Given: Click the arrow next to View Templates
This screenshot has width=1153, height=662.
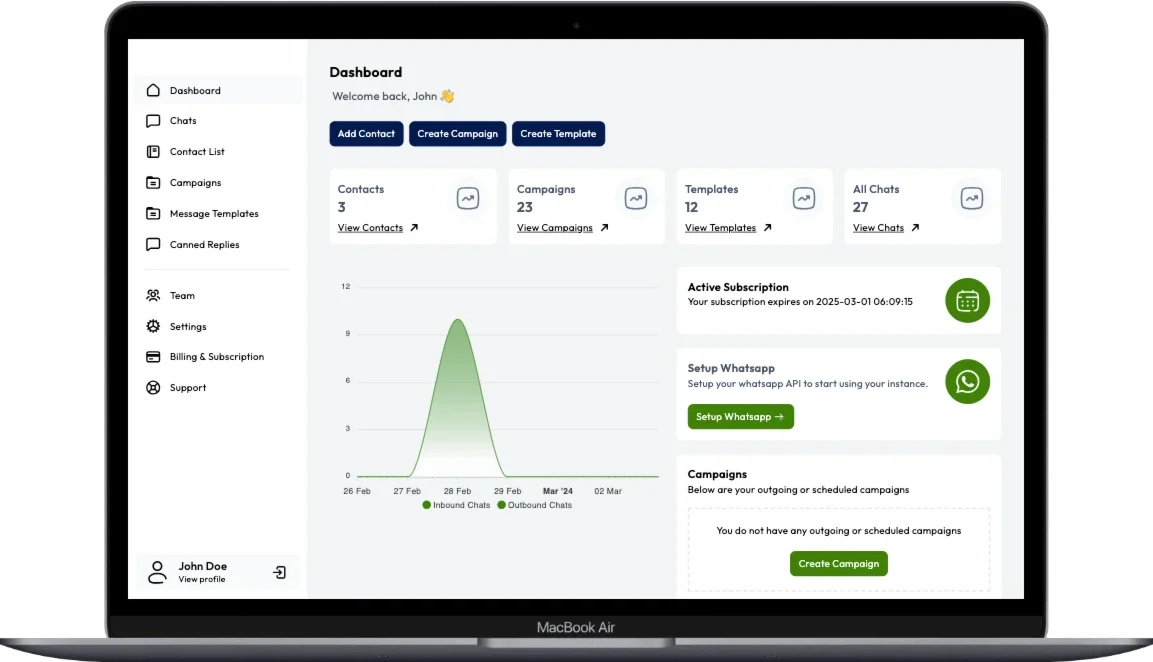Looking at the screenshot, I should pyautogui.click(x=768, y=228).
